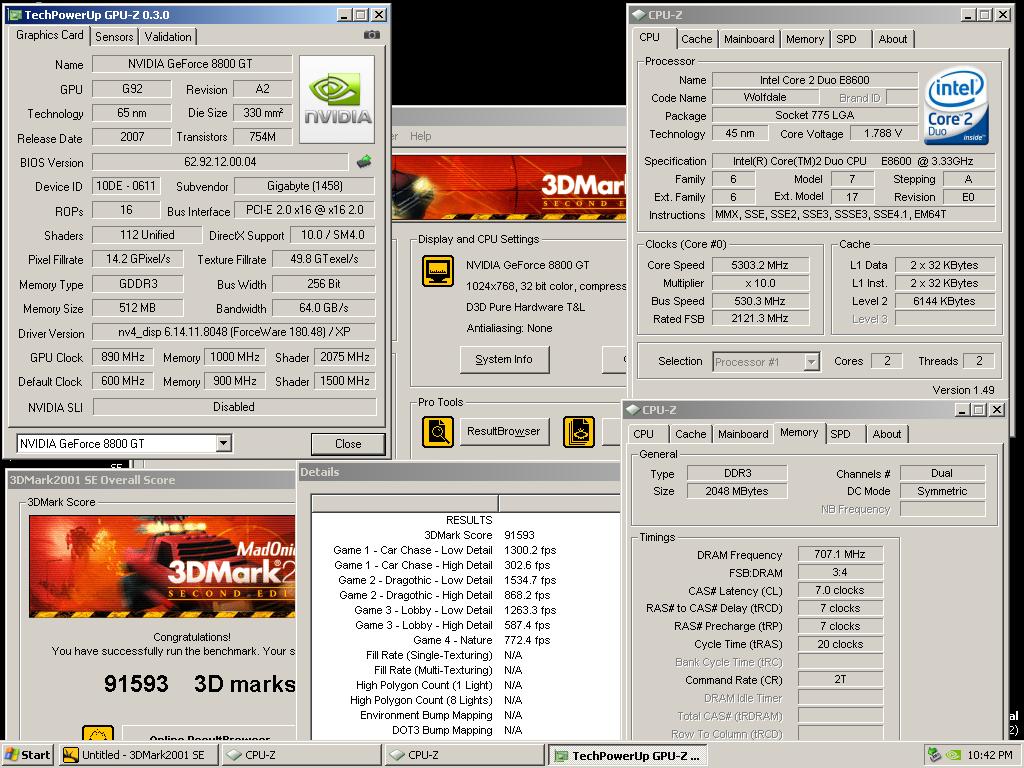Open the About tab in top CPU-Z window
This screenshot has width=1024, height=768.
tap(893, 39)
